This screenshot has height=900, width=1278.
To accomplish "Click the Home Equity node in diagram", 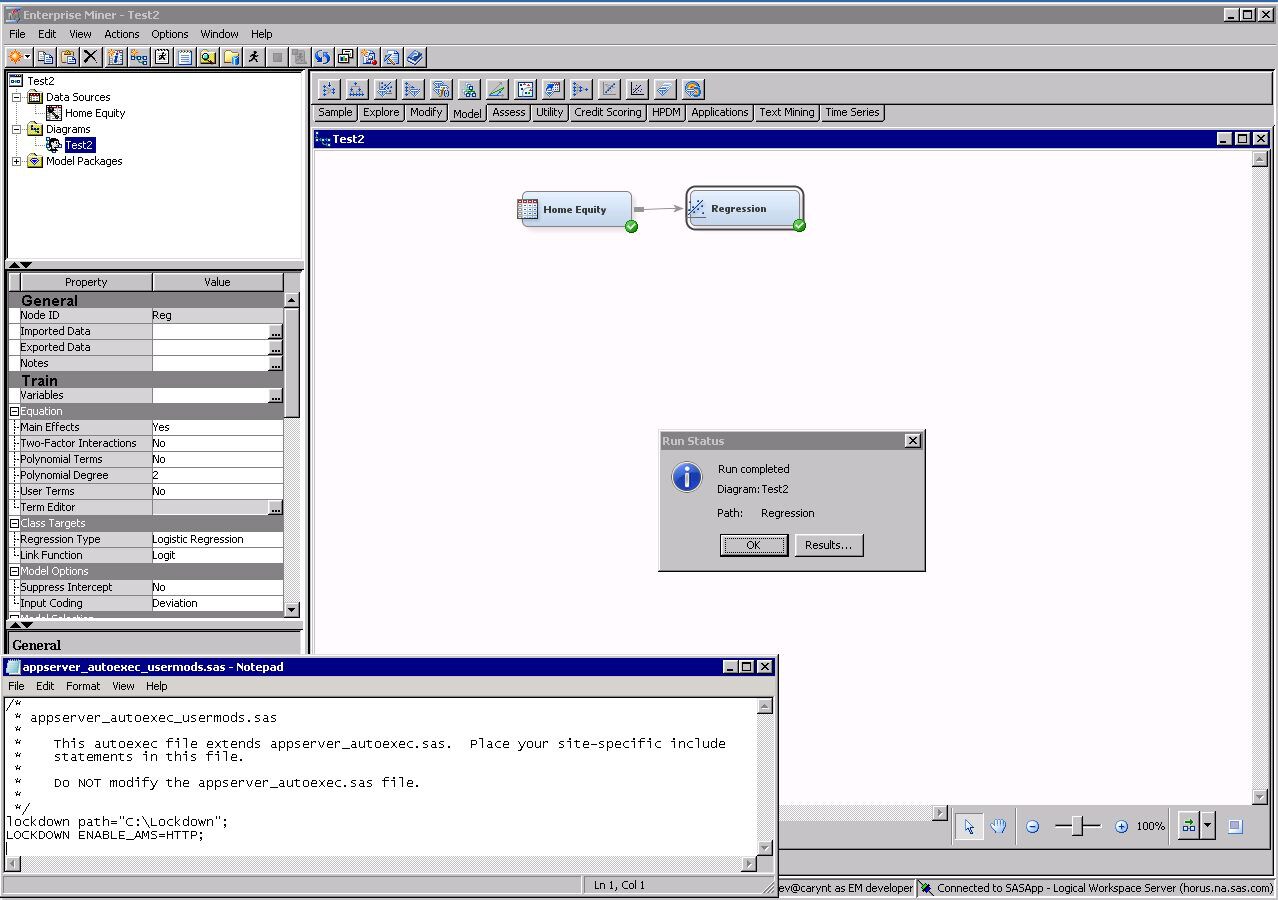I will [x=576, y=210].
